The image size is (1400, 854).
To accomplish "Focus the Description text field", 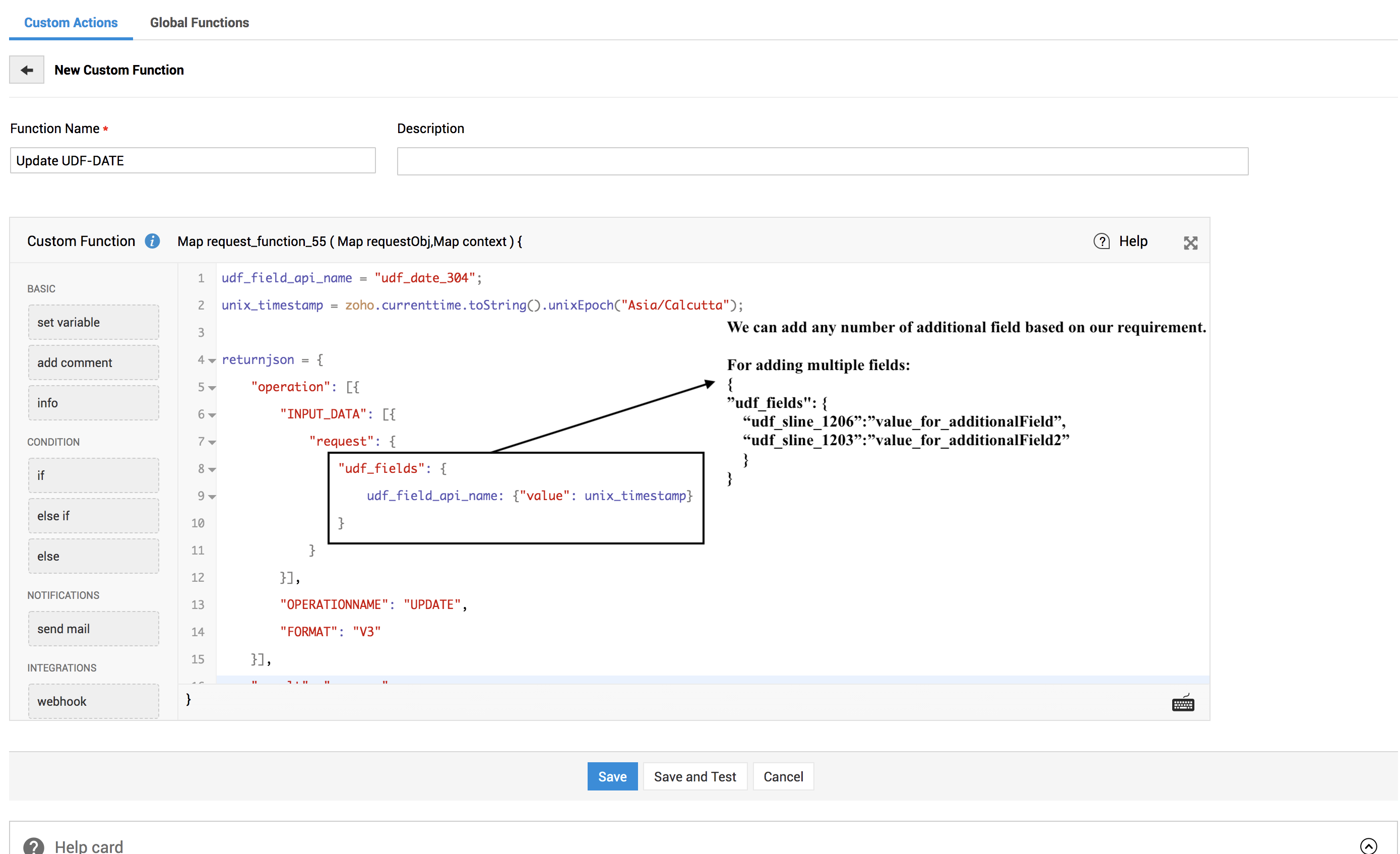I will click(822, 161).
